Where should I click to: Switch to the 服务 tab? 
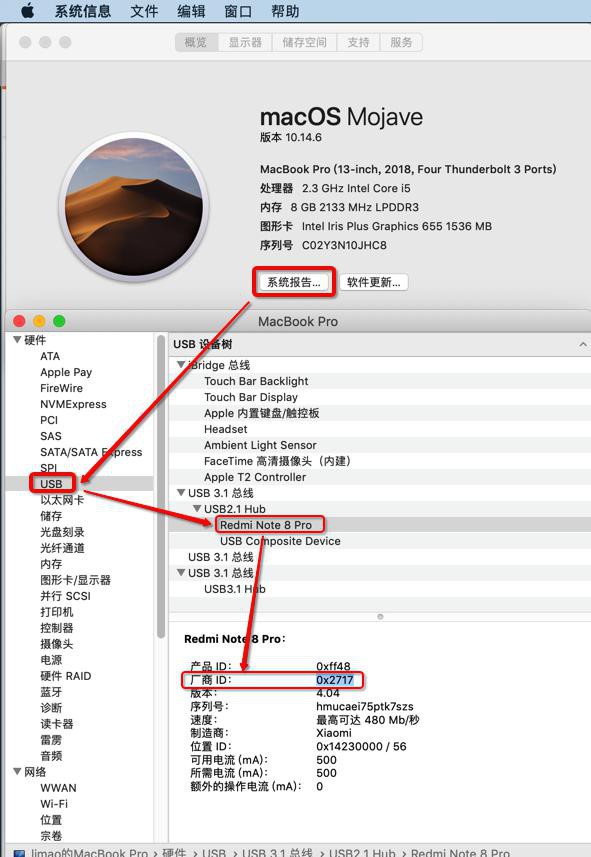(401, 42)
